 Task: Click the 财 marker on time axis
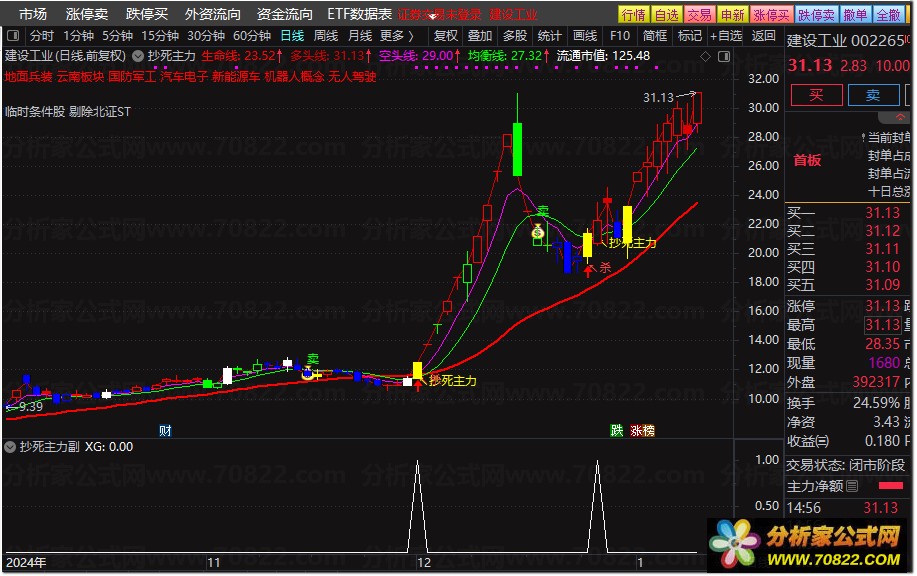pos(166,431)
